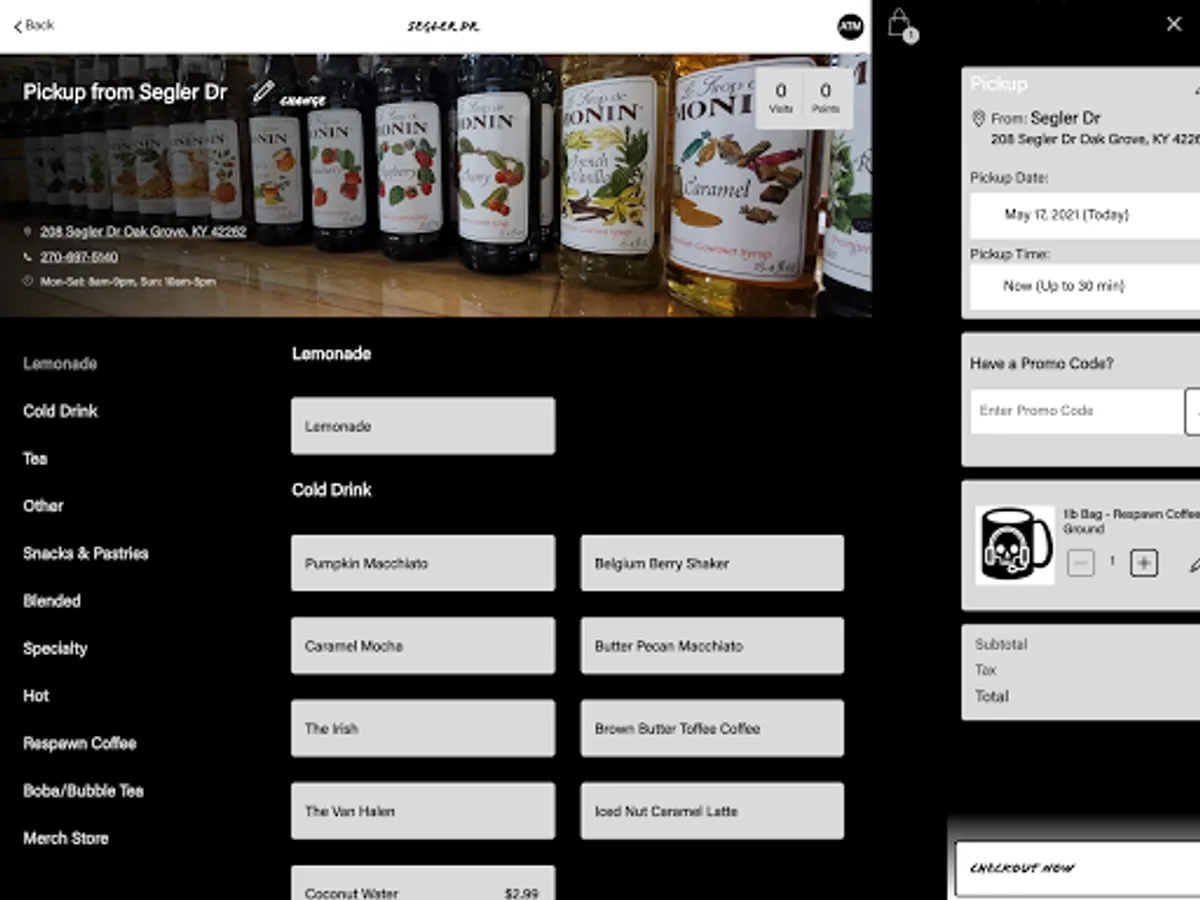Select Cold Drink category in sidebar

click(60, 411)
